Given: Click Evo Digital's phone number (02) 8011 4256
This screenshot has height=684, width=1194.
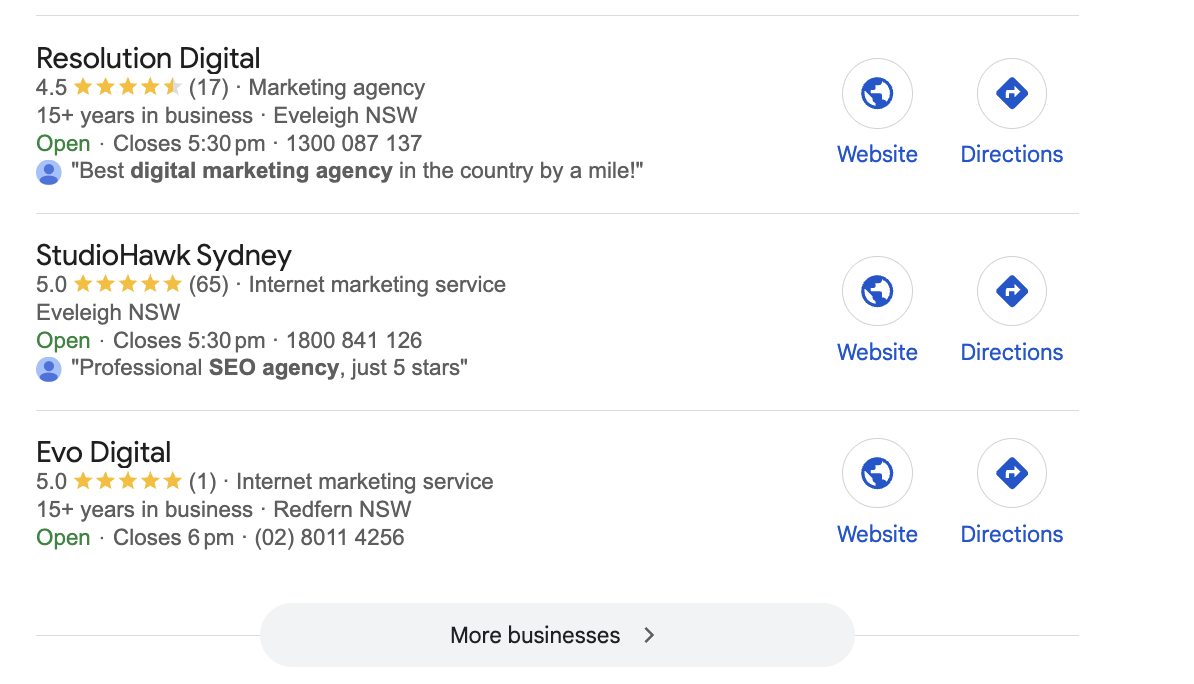Looking at the screenshot, I should [330, 538].
